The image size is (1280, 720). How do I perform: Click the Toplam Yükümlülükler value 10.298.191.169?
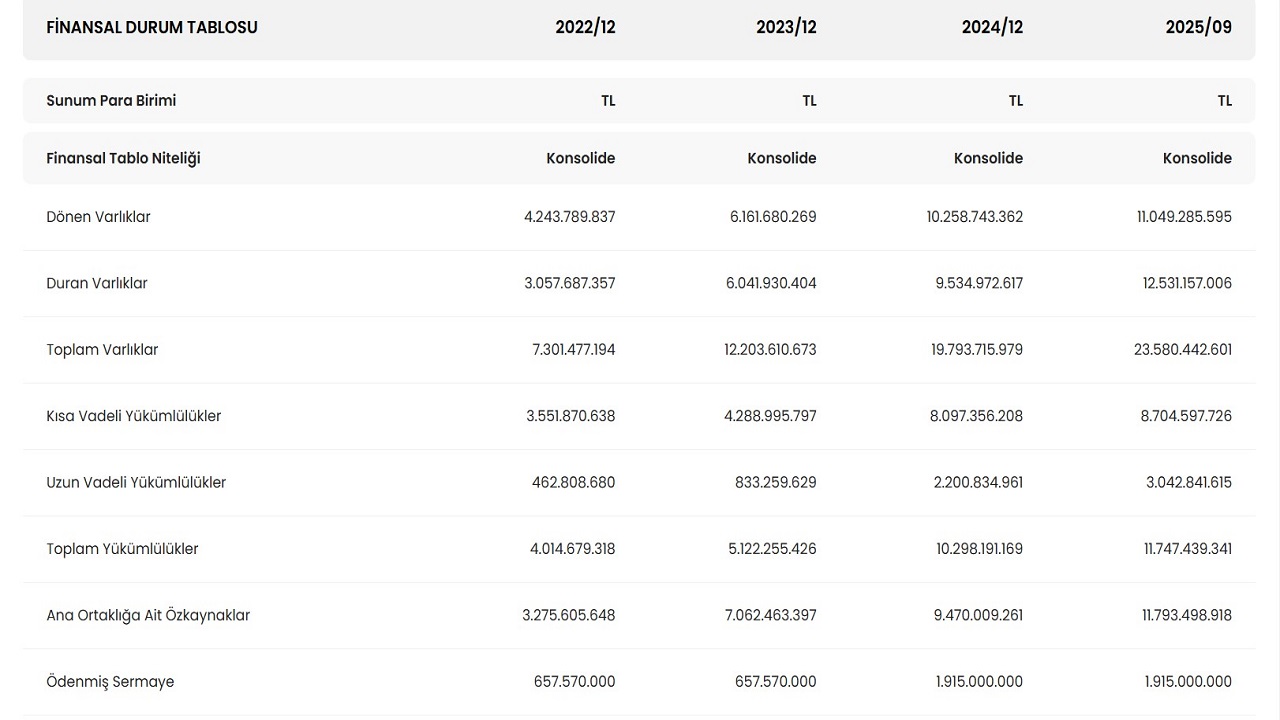tap(977, 549)
